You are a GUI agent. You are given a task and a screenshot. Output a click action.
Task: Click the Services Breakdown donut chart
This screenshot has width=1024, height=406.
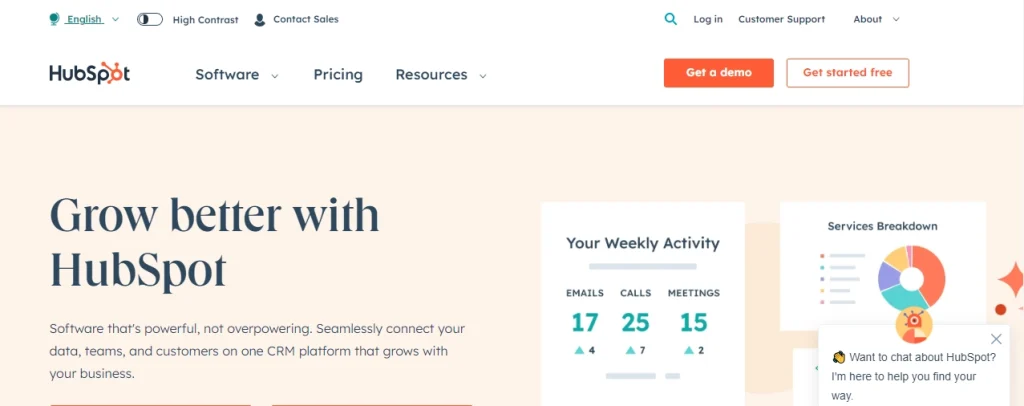point(911,276)
